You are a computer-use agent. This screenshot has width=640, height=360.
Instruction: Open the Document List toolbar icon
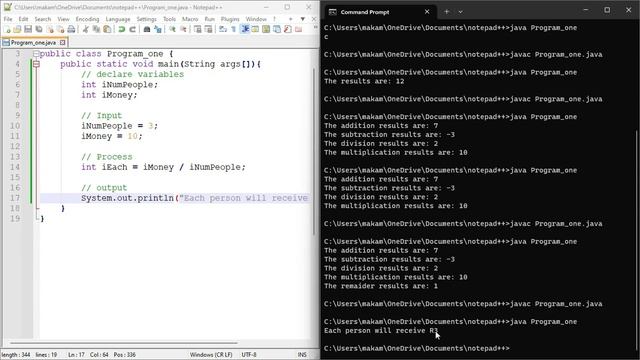click(x=277, y=29)
